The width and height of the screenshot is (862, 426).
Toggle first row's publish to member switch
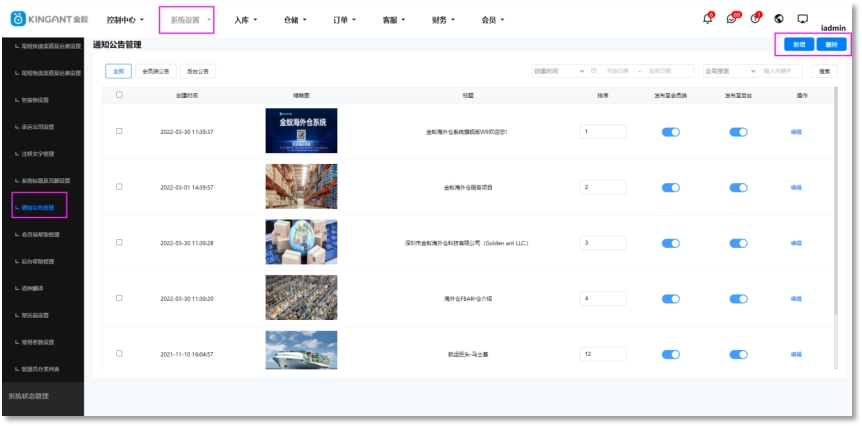click(x=670, y=131)
